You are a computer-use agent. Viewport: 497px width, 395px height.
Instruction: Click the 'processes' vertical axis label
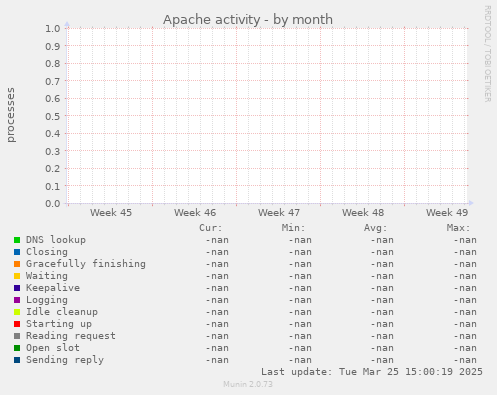[x=11, y=115]
